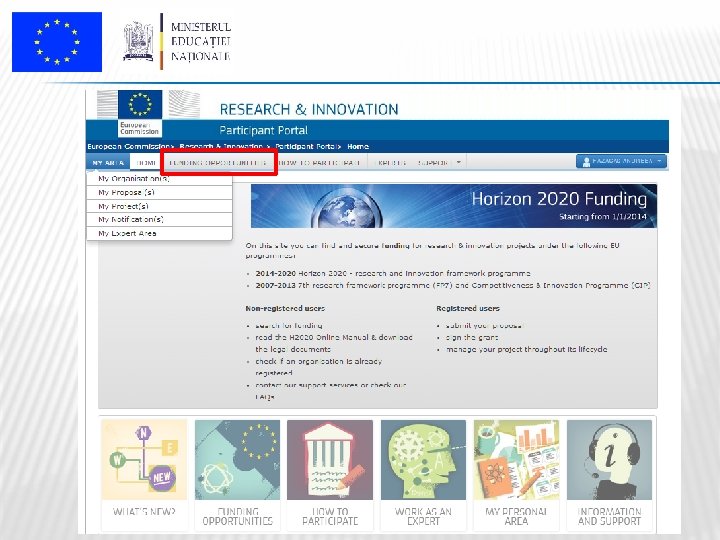Click Participant Portal breadcrumb link

[305, 146]
